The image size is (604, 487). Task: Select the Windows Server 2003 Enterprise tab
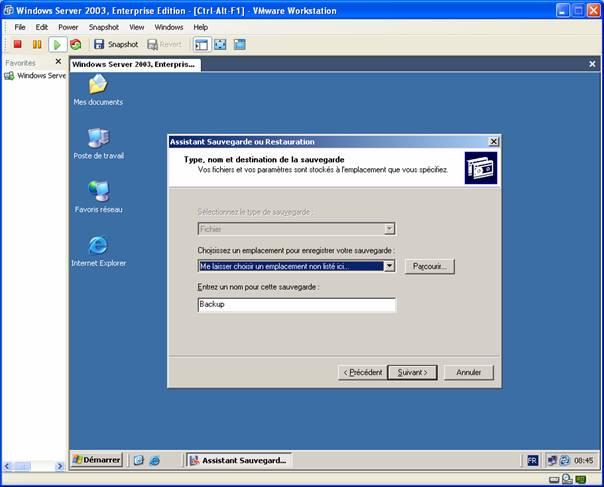135,64
